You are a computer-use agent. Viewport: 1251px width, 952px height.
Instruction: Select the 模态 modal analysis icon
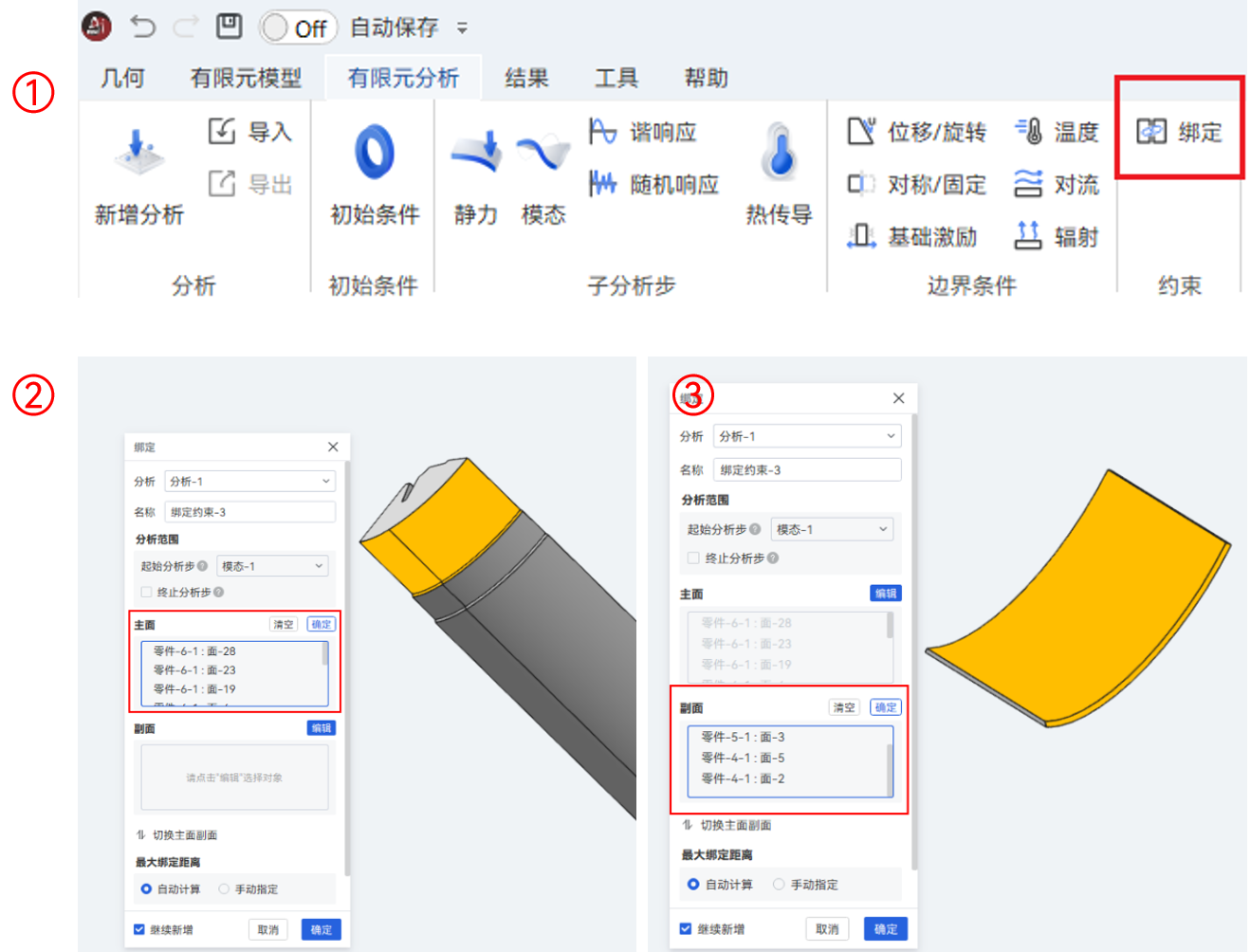[543, 152]
